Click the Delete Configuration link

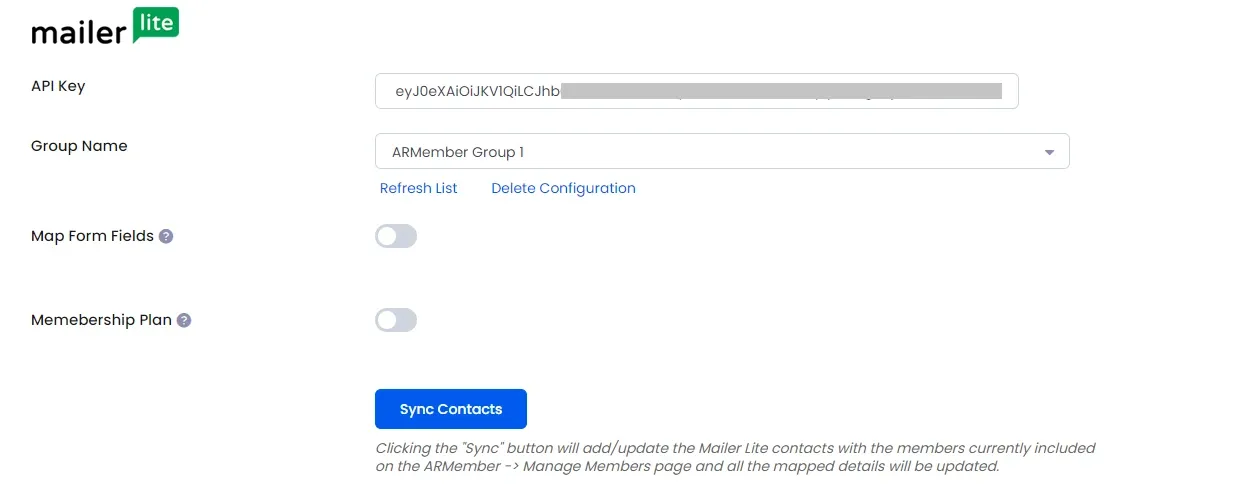coord(563,188)
